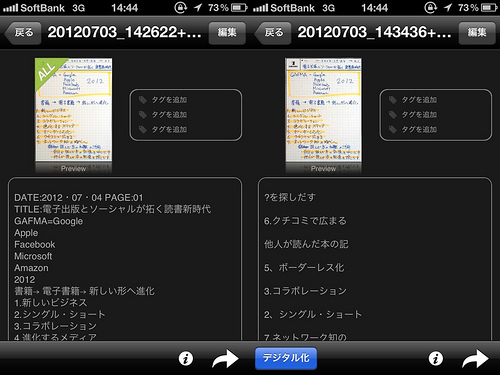Tap the Apple line in the text
This screenshot has width=500, height=375.
[x=26, y=233]
